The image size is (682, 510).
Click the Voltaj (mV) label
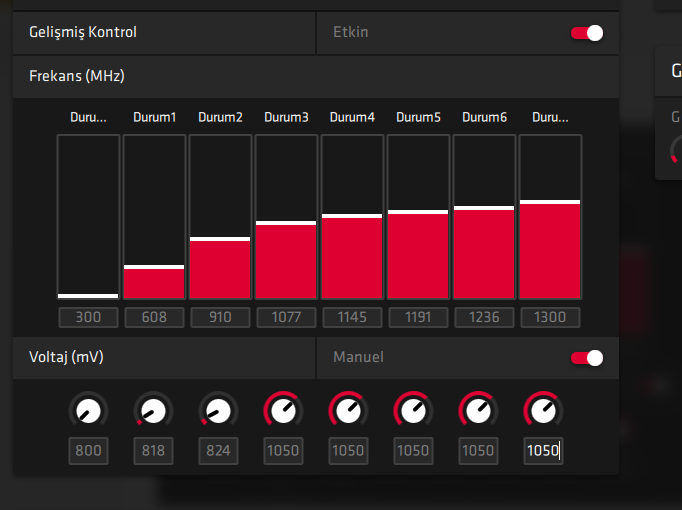66,357
